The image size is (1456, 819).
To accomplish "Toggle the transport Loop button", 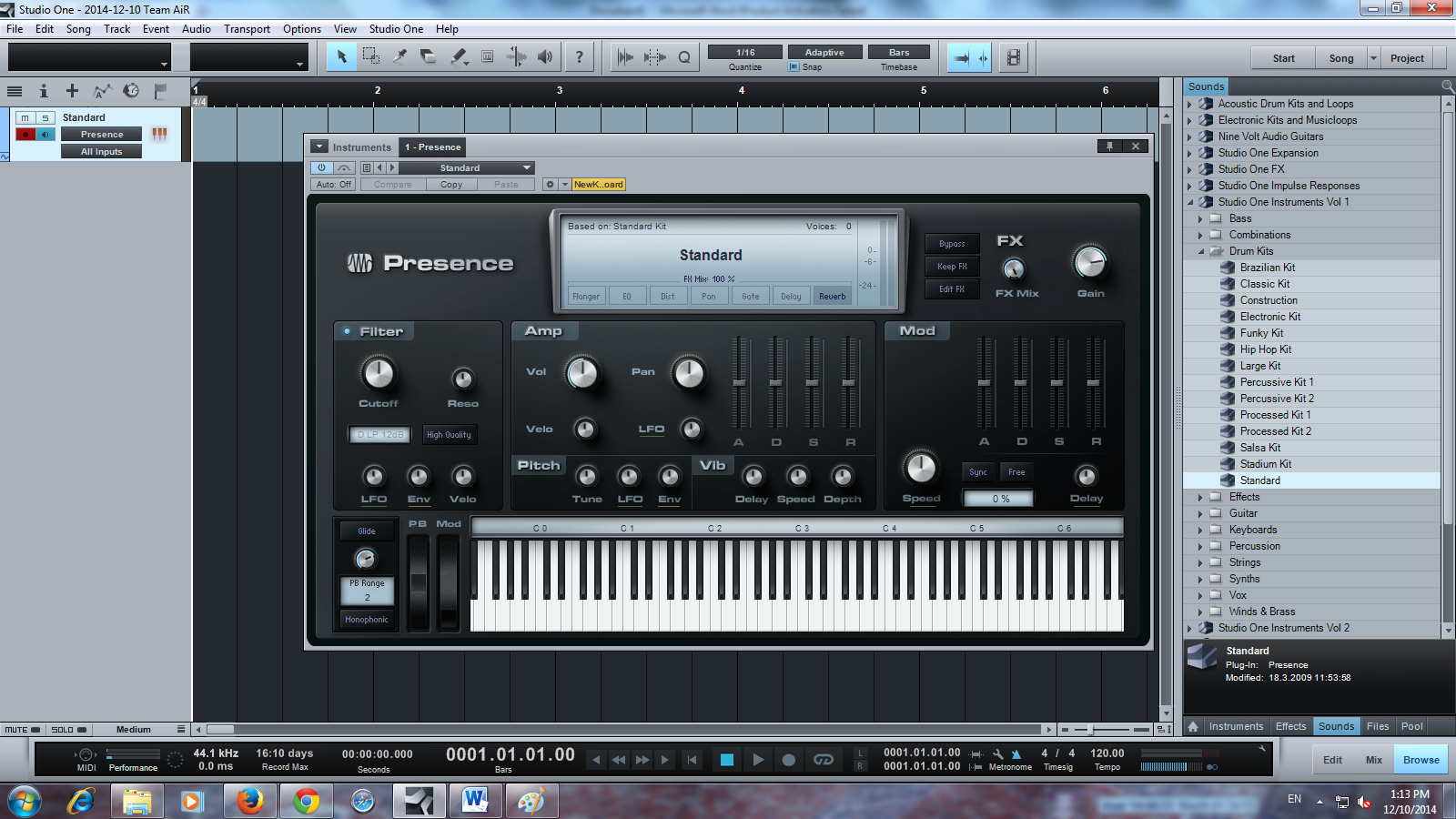I will (824, 760).
